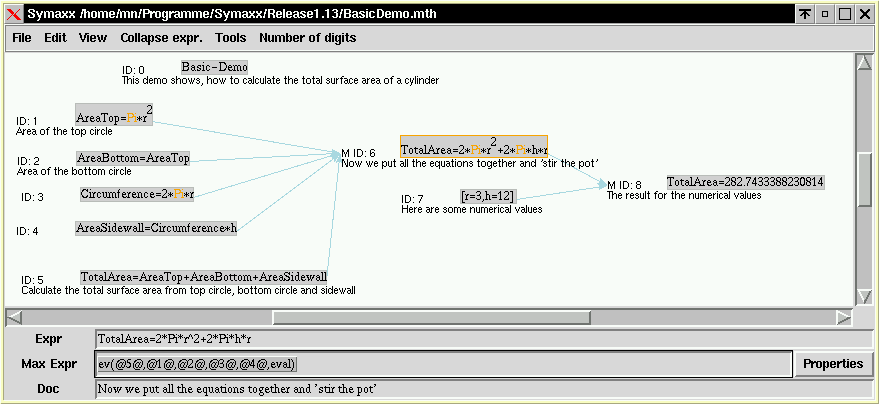879x404 pixels.
Task: Open the Tools menu
Action: (x=230, y=38)
